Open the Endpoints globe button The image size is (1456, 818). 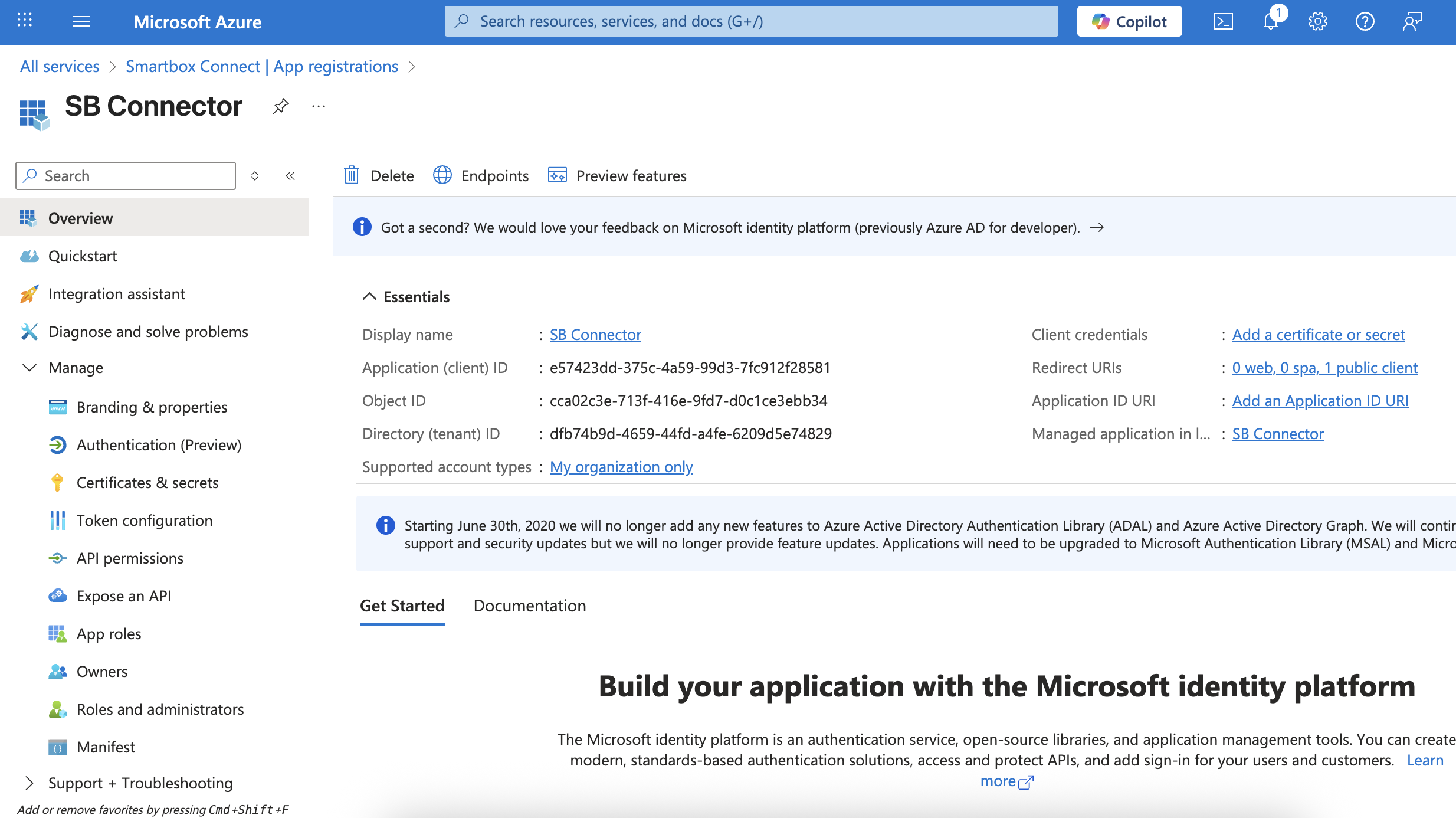click(481, 175)
